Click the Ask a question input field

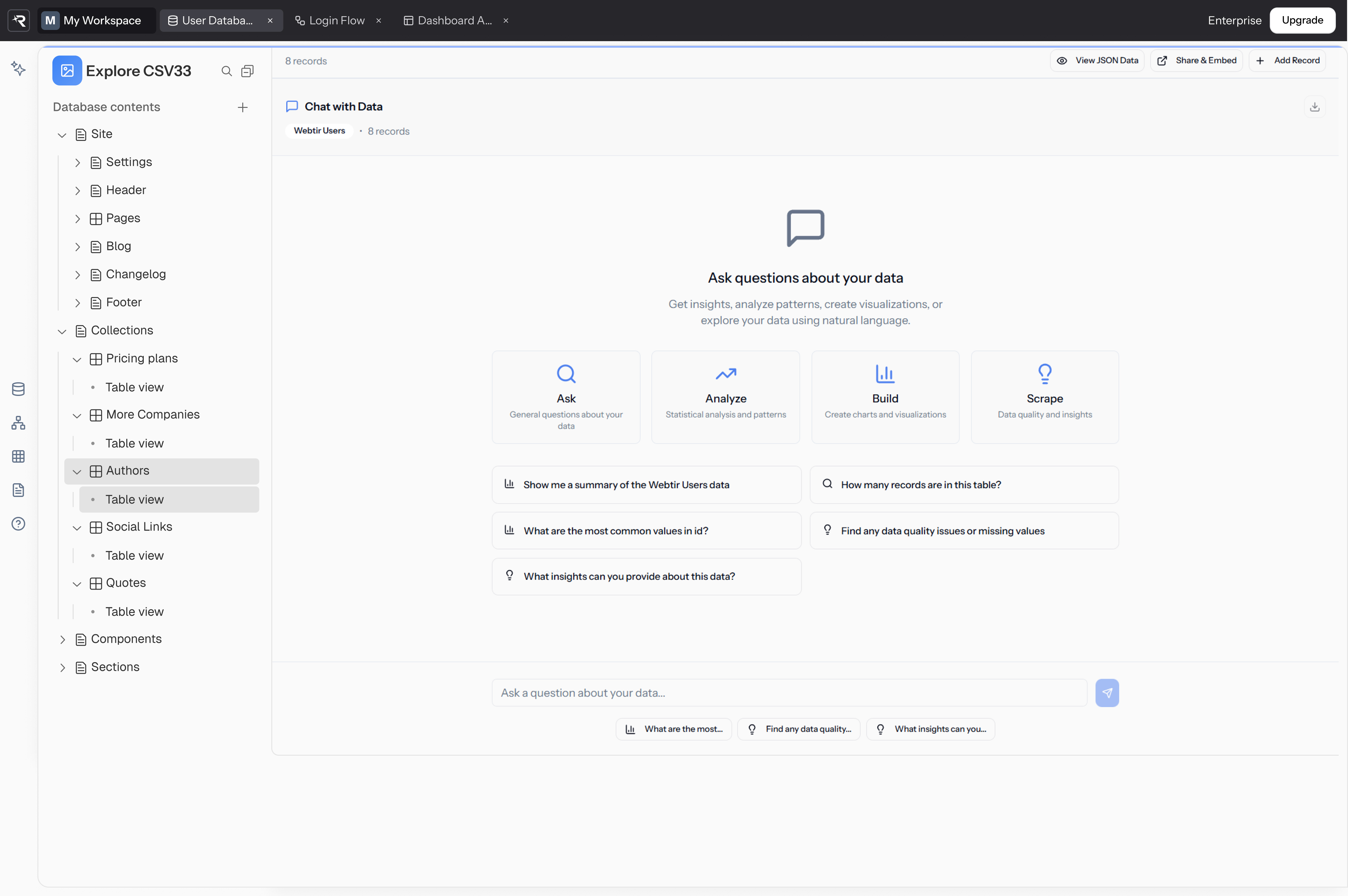[789, 692]
